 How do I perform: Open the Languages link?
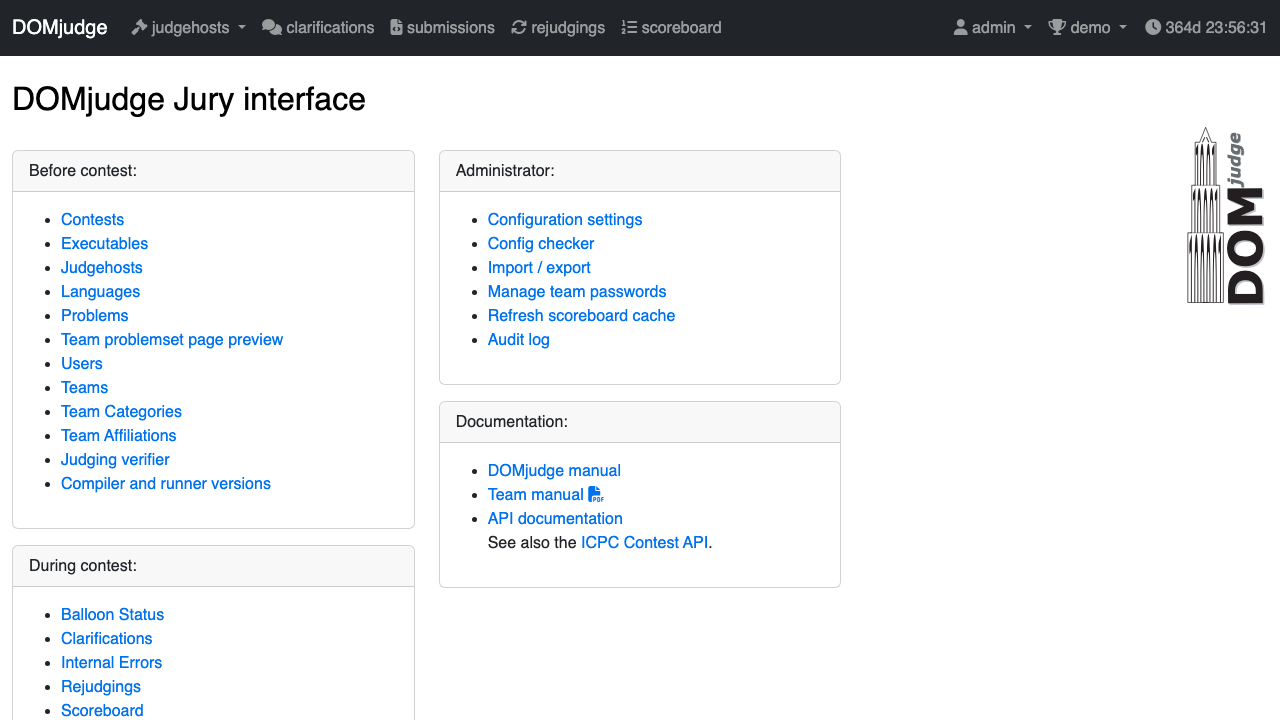[100, 292]
